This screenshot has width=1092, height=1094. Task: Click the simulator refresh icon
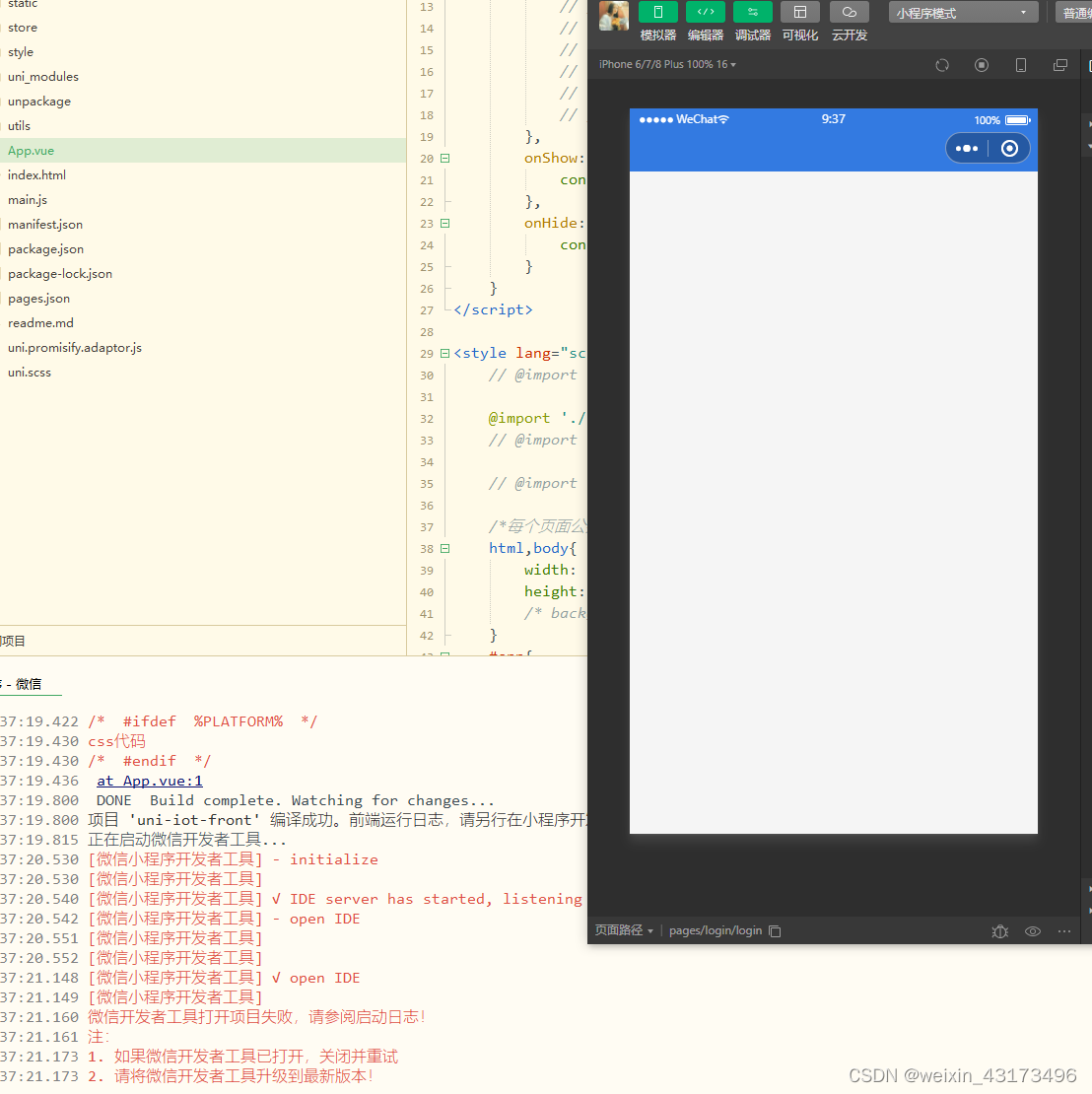pyautogui.click(x=942, y=65)
